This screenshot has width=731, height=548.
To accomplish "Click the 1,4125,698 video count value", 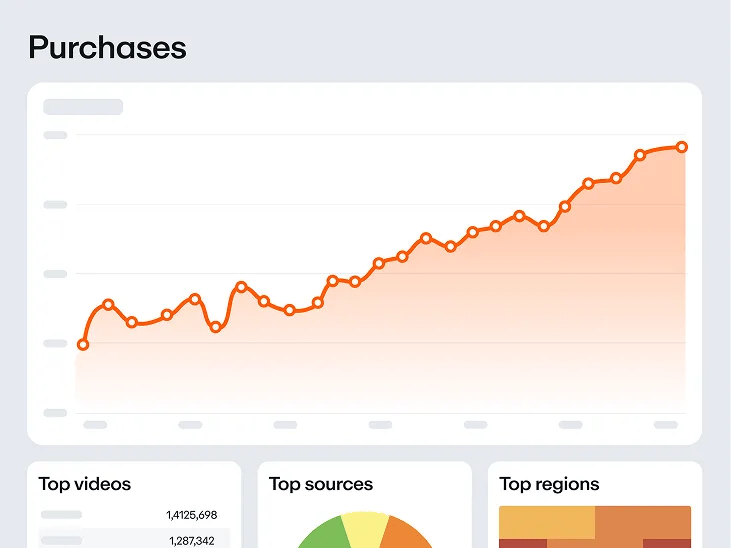I will click(191, 515).
